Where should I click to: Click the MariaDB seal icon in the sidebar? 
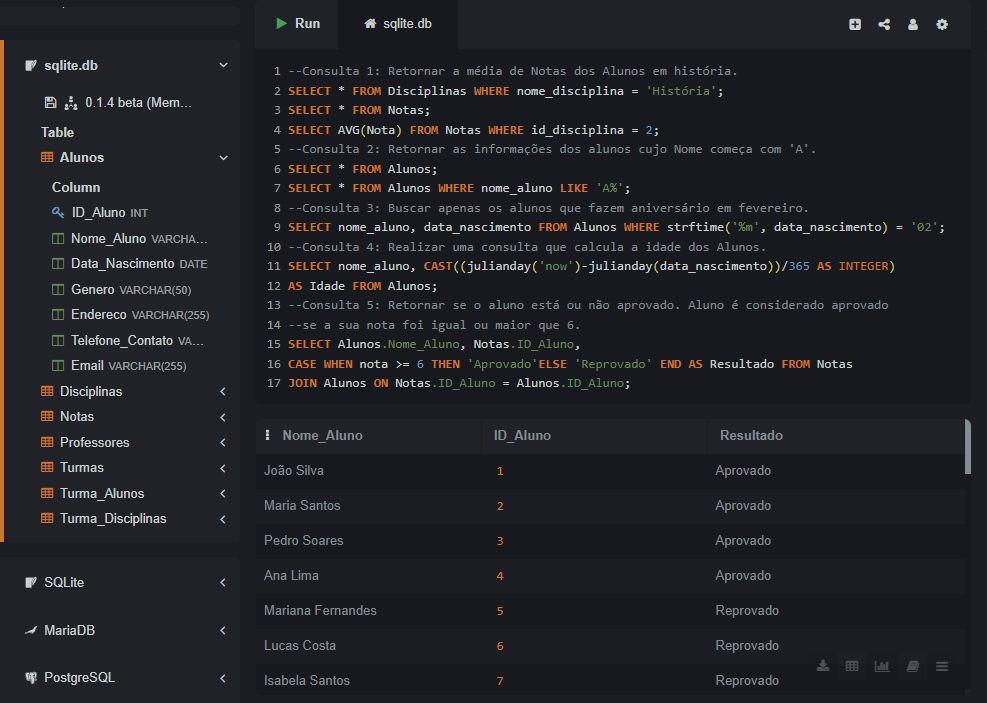coord(31,630)
